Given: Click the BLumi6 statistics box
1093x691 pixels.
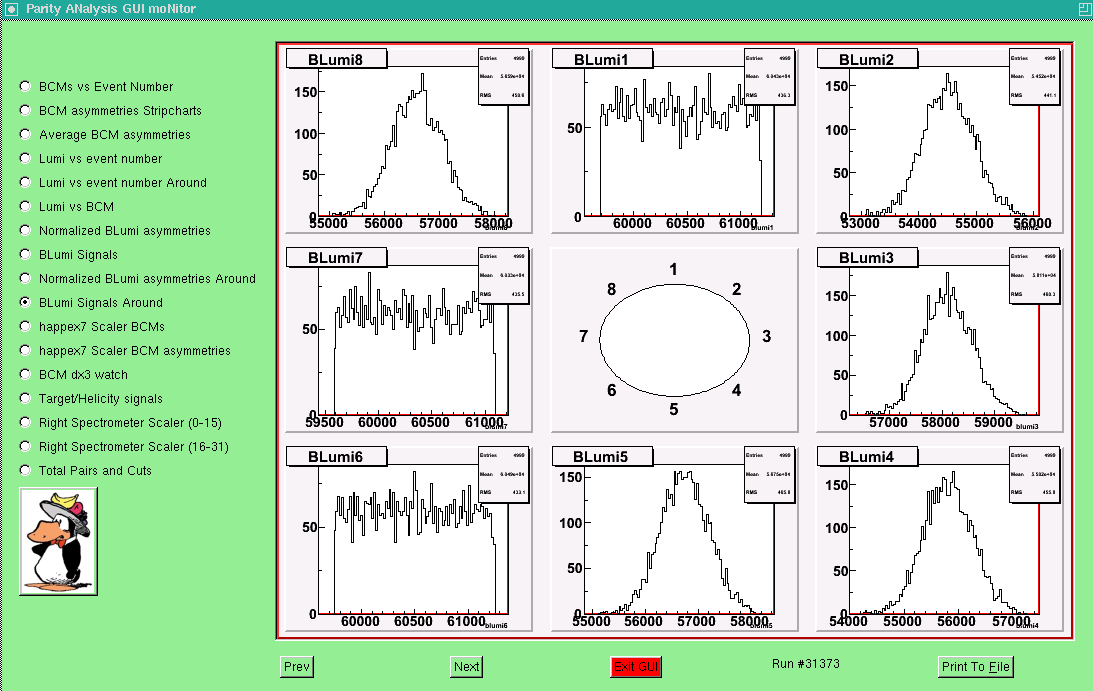Looking at the screenshot, I should pyautogui.click(x=504, y=474).
